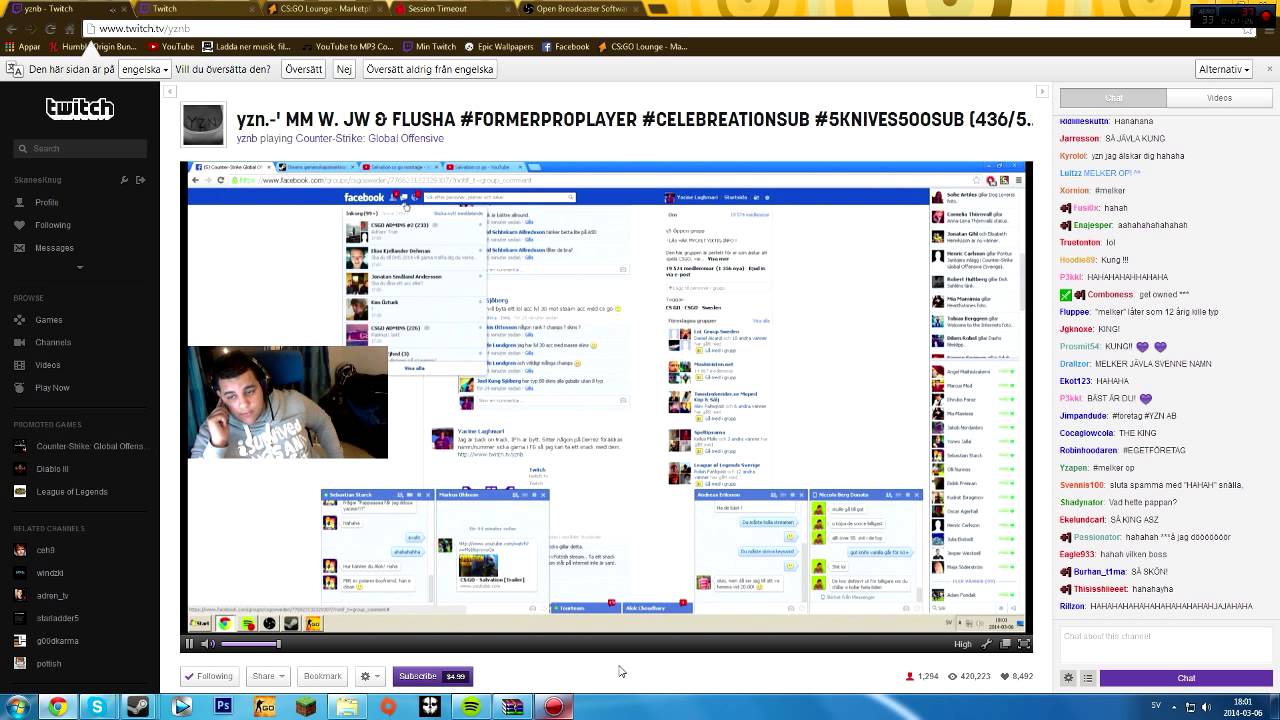
Task: Open the Diablo III promoted game
Action: click(x=52, y=469)
